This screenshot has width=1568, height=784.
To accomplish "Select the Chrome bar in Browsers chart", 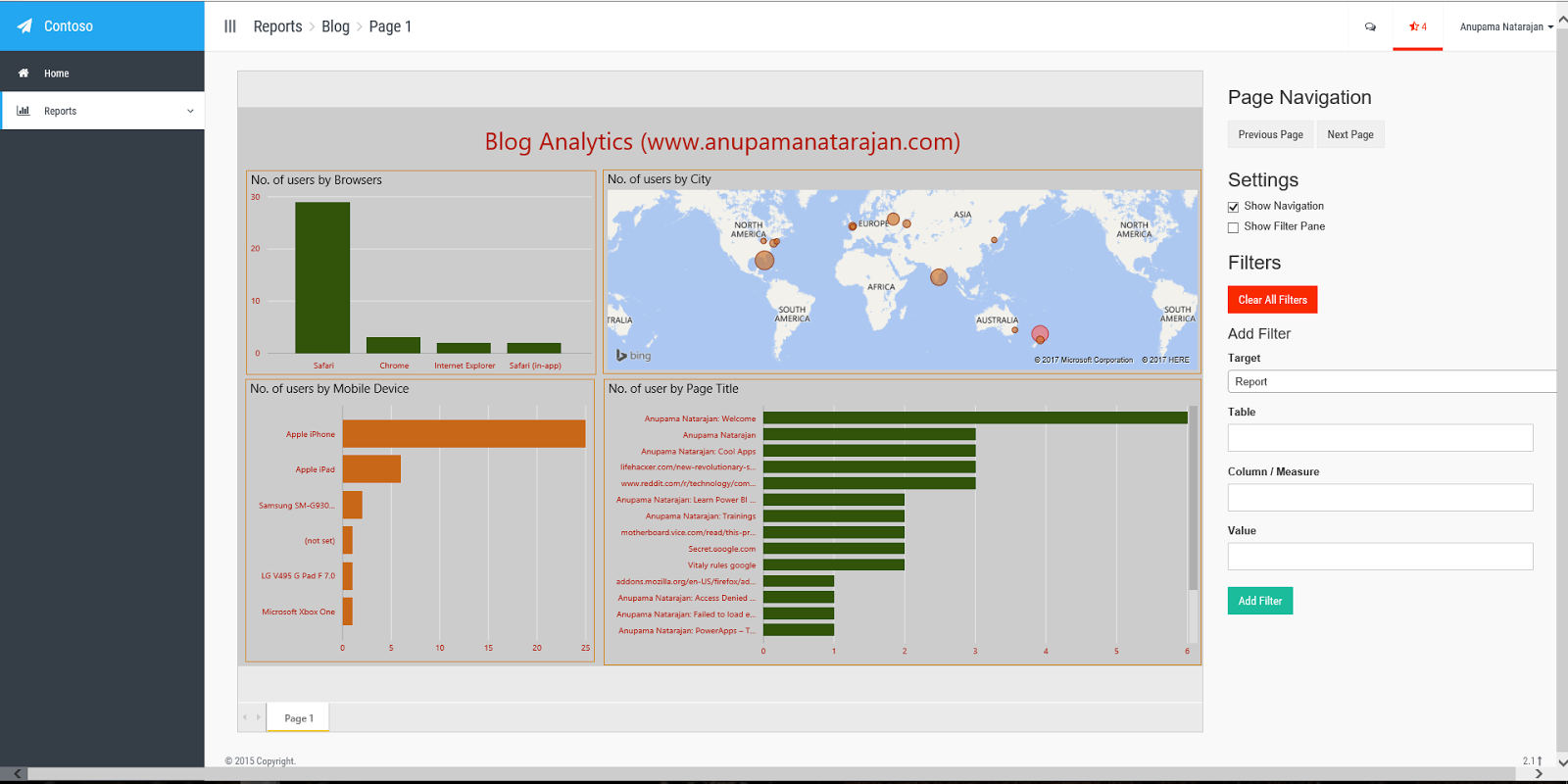I will click(x=393, y=345).
